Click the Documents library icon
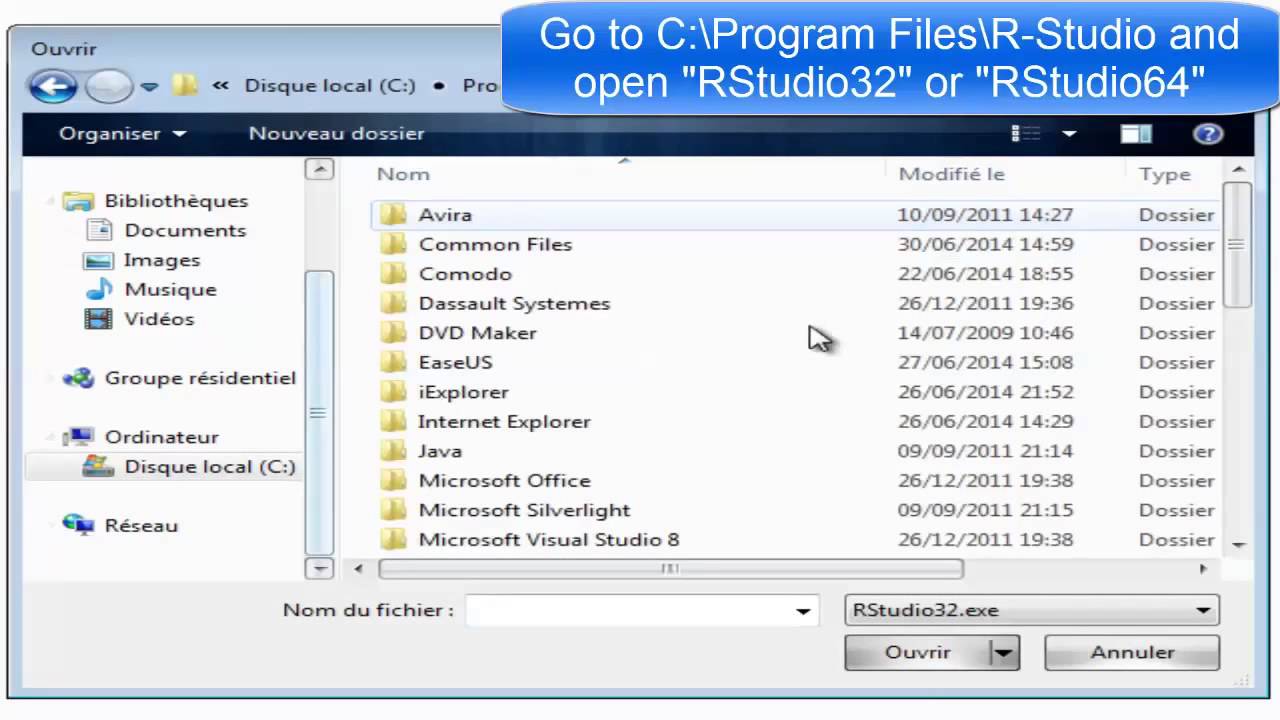Viewport: 1280px width, 720px height. point(99,230)
